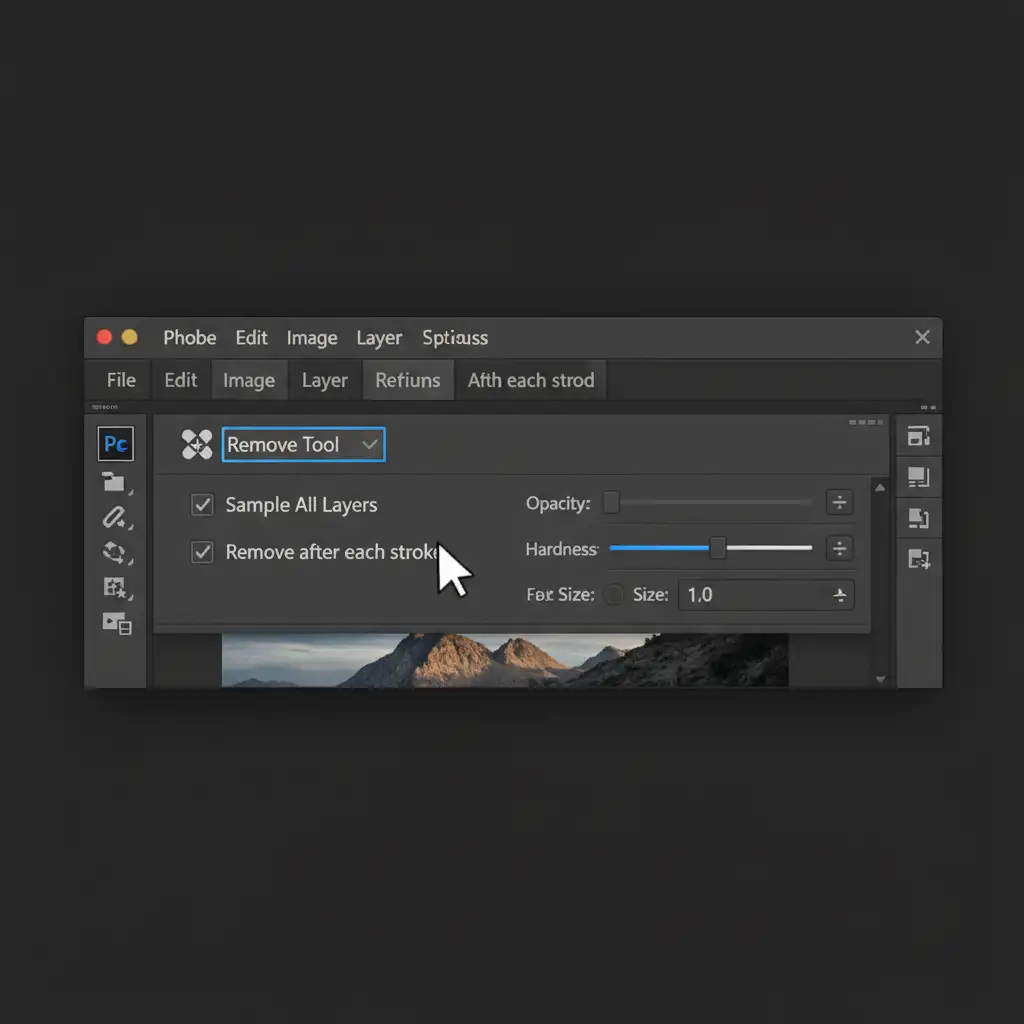1024x1024 pixels.
Task: Click the Remove Tool bandage icon
Action: 197,445
